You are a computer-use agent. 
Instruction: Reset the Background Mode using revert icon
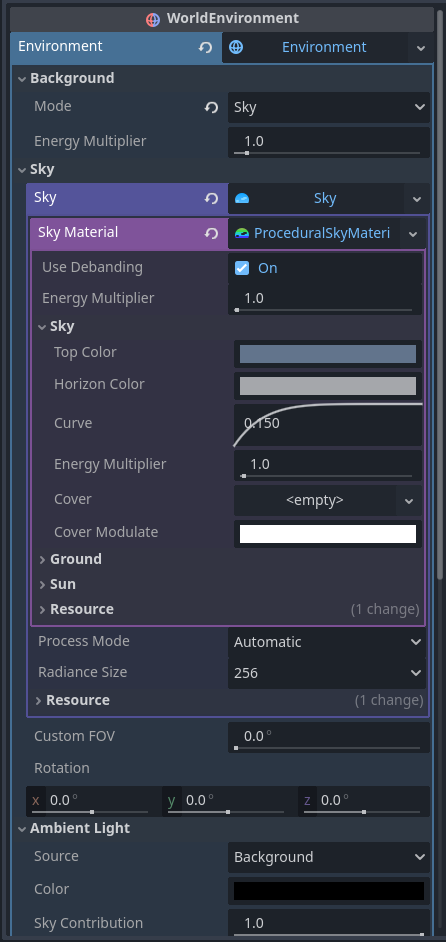[x=211, y=108]
